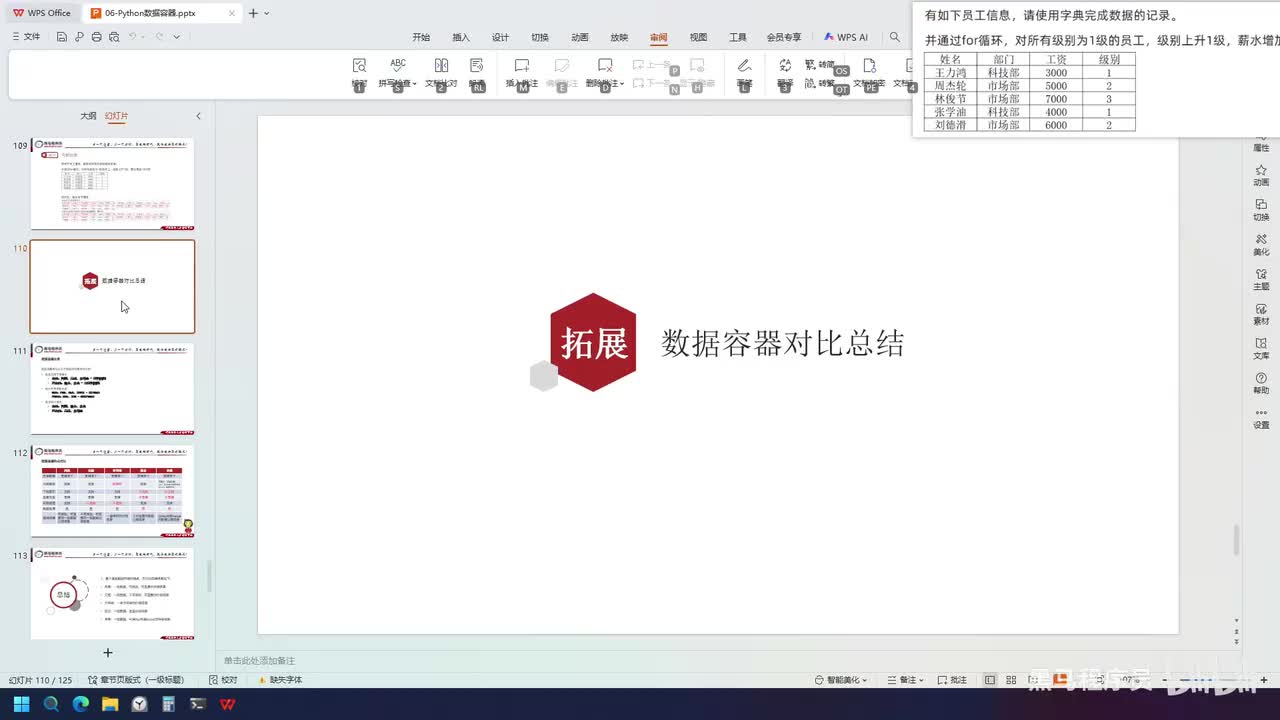Select slide 109 thumbnail
Screen dimensions: 1280x720
(x=112, y=184)
